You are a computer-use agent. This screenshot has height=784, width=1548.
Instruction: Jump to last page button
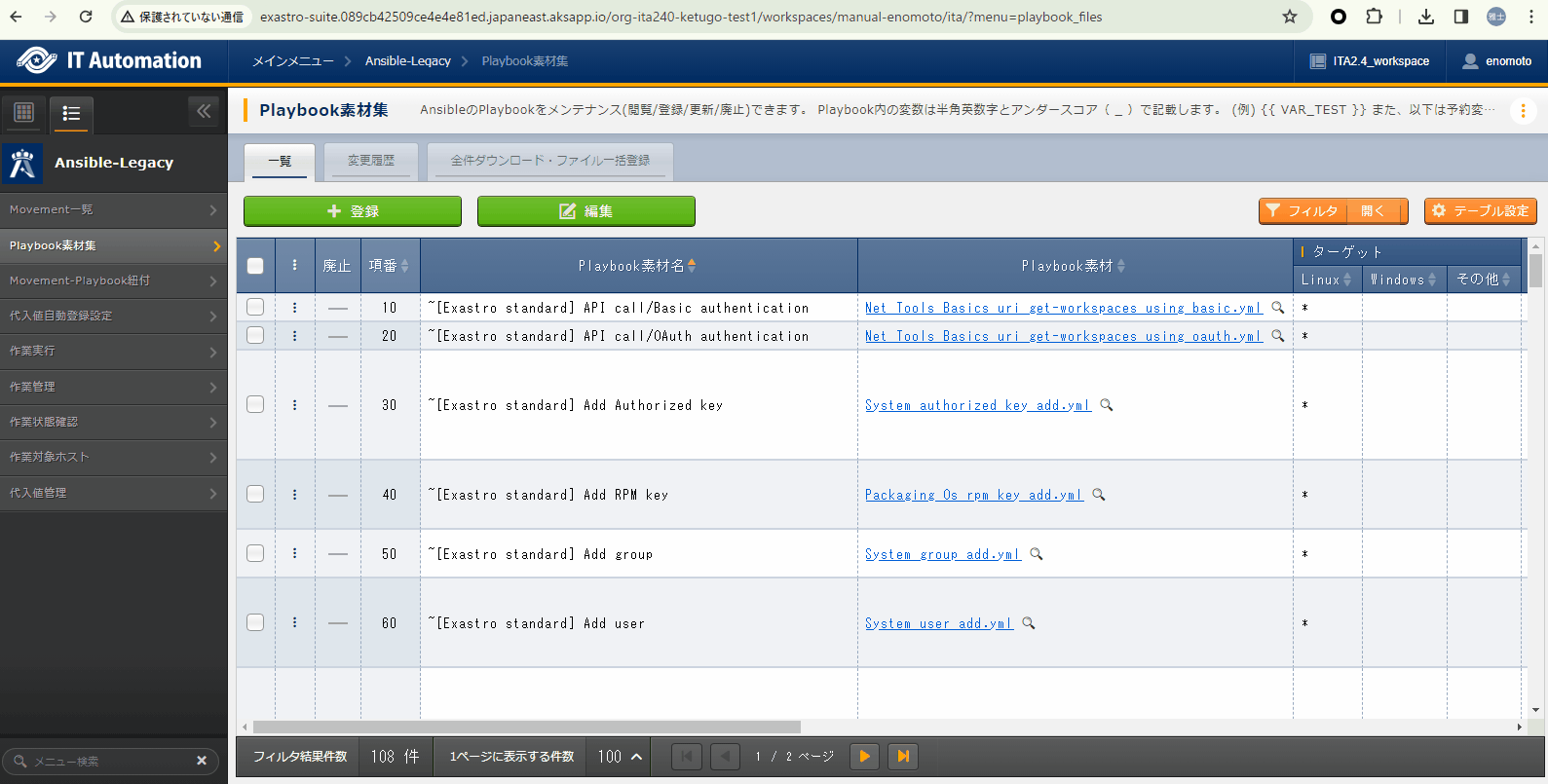(903, 757)
